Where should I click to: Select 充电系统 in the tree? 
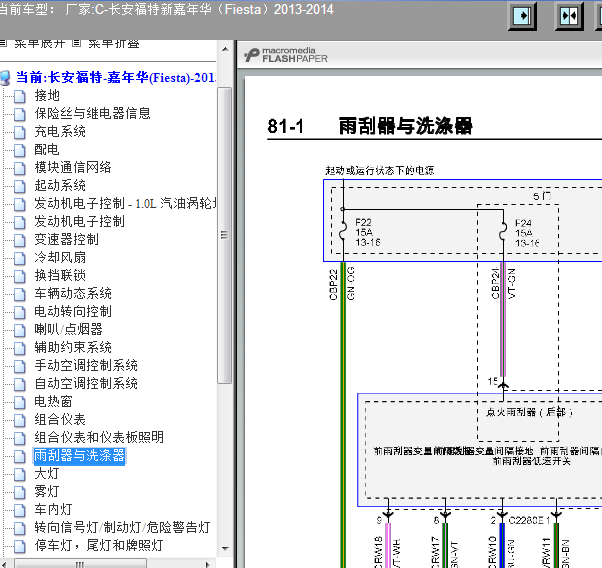[x=60, y=132]
